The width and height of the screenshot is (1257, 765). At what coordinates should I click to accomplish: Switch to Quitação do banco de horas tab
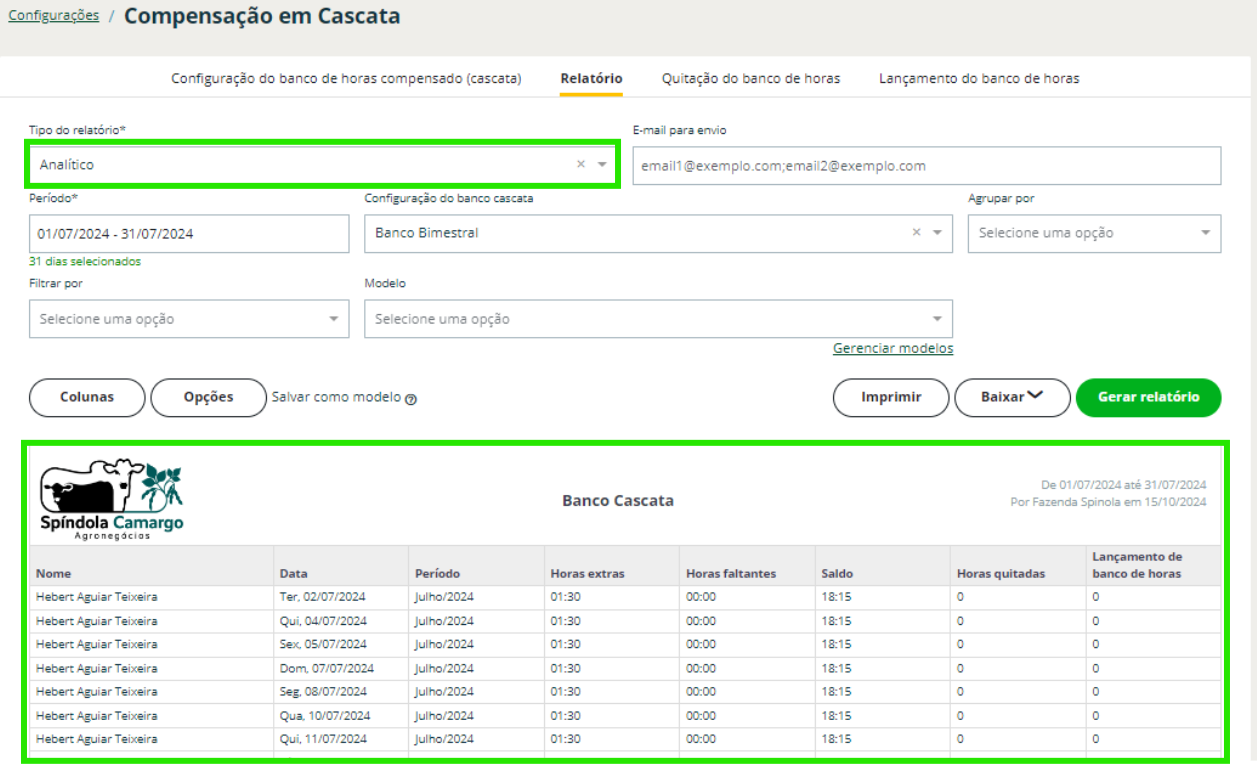point(750,78)
